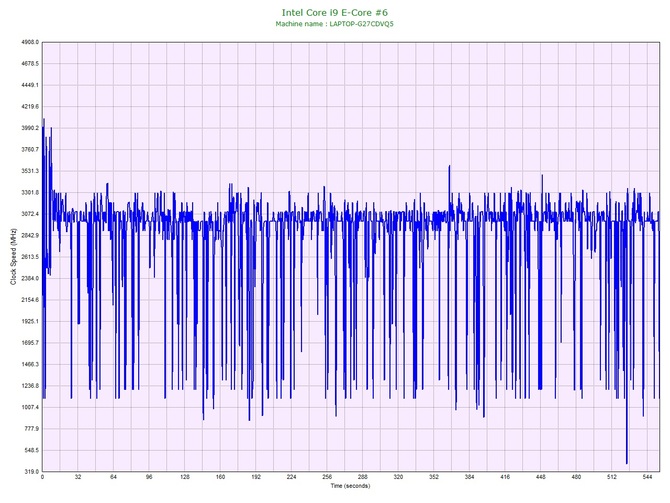Click the 256 seconds x-axis tick label
Viewport: 670px width, 503px height.
point(327,477)
